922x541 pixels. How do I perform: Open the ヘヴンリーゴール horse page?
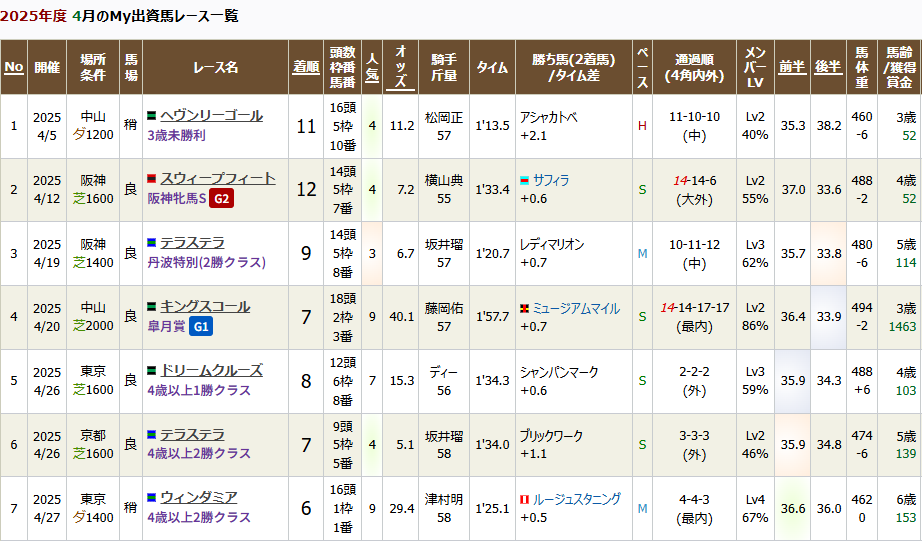211,116
